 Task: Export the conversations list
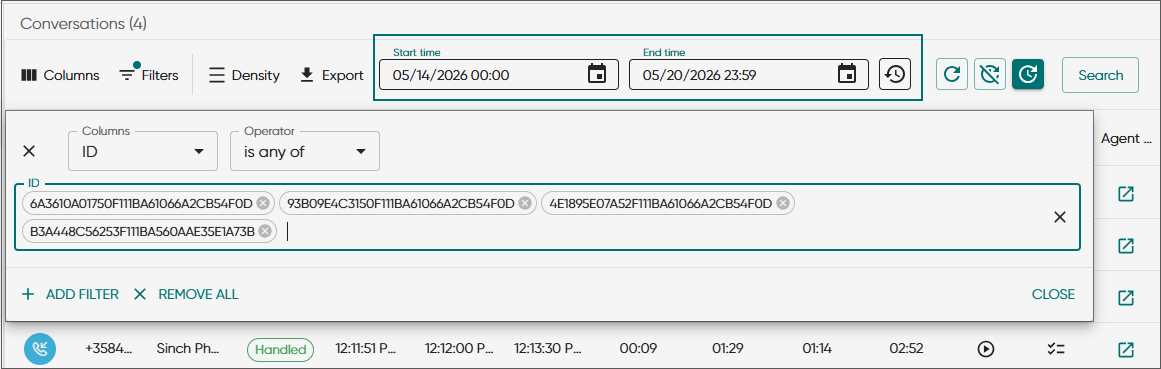(332, 75)
